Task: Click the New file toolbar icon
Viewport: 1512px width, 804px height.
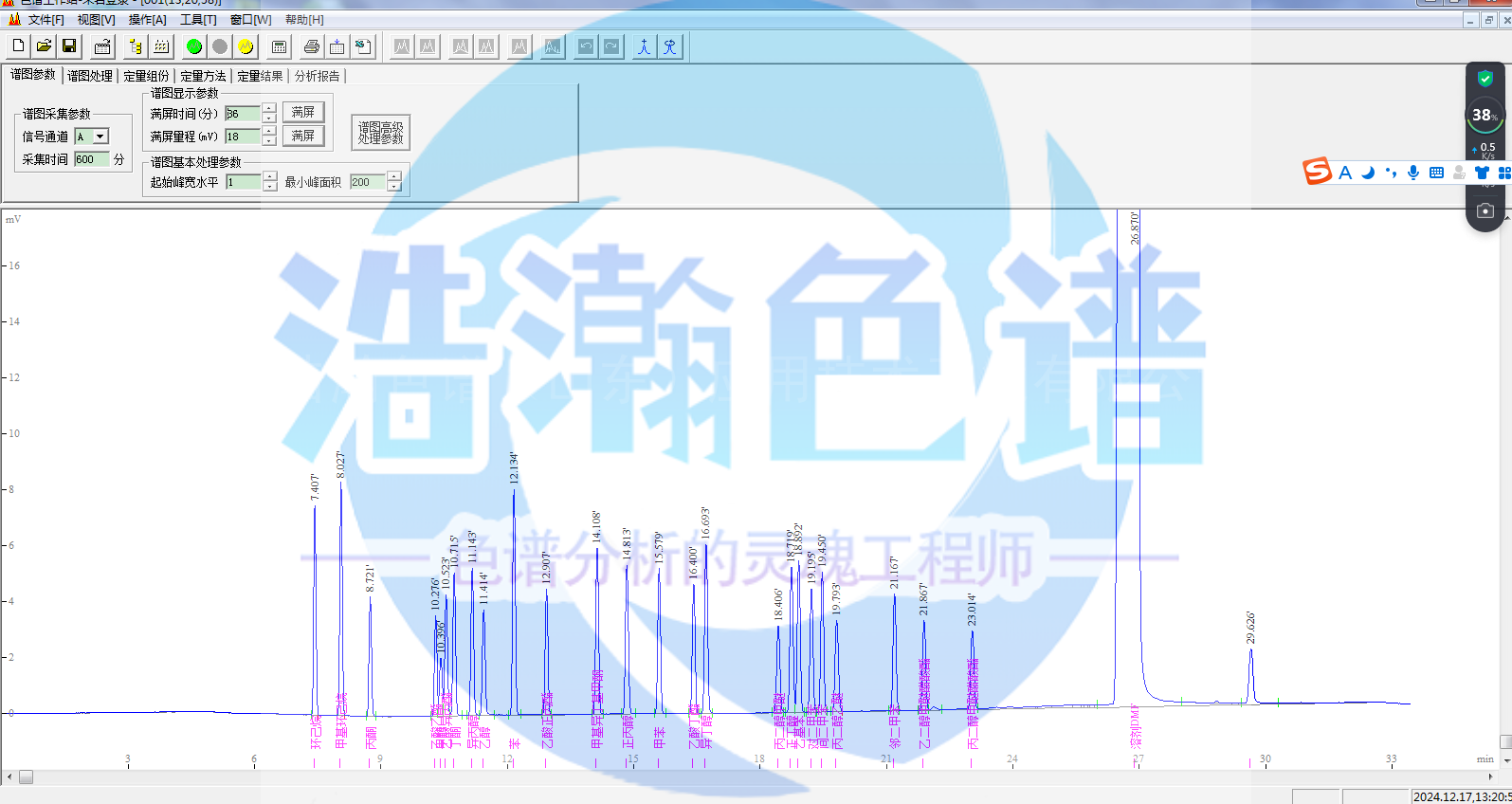Action: point(18,46)
